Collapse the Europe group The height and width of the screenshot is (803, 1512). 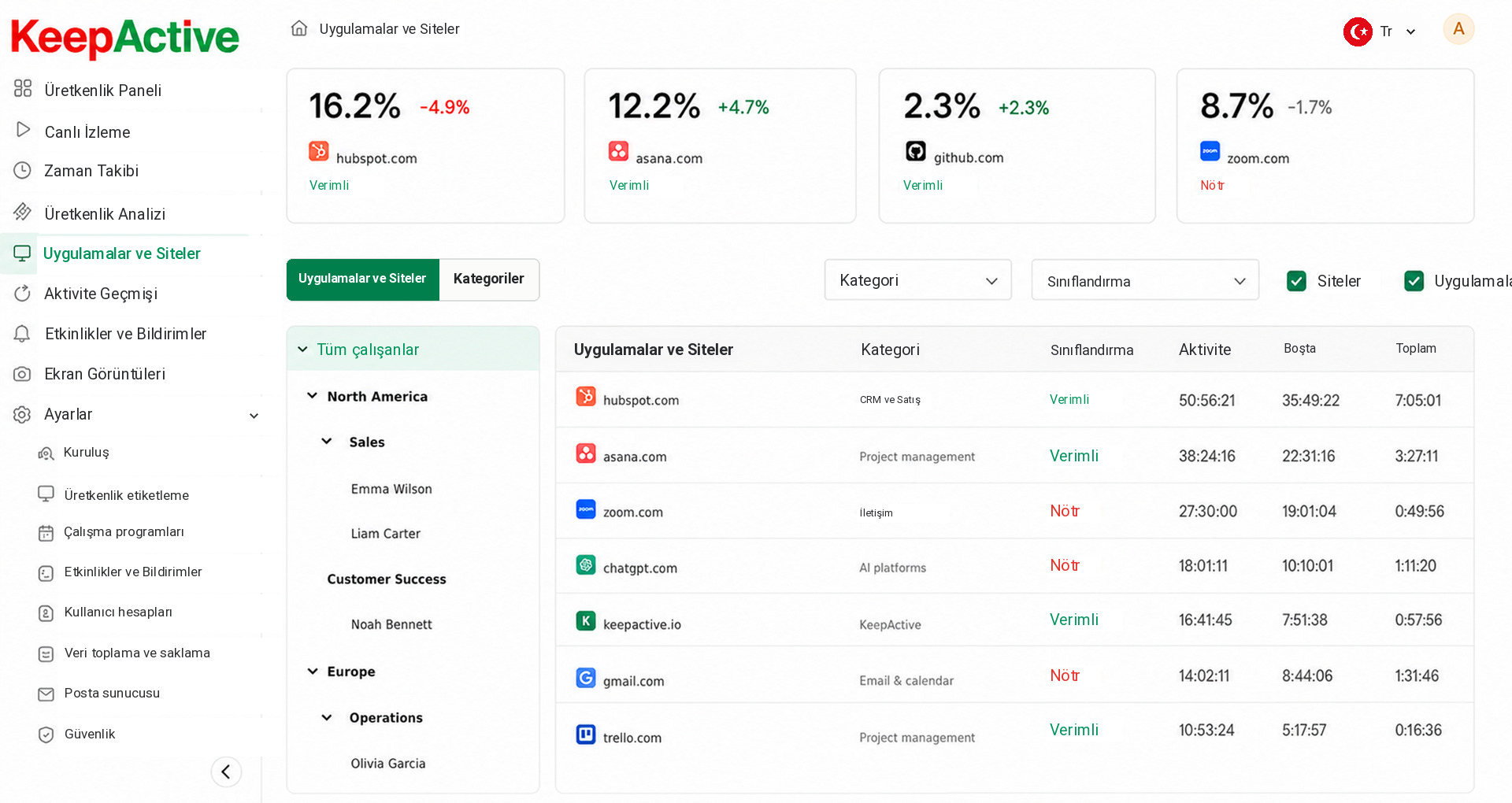click(x=313, y=671)
